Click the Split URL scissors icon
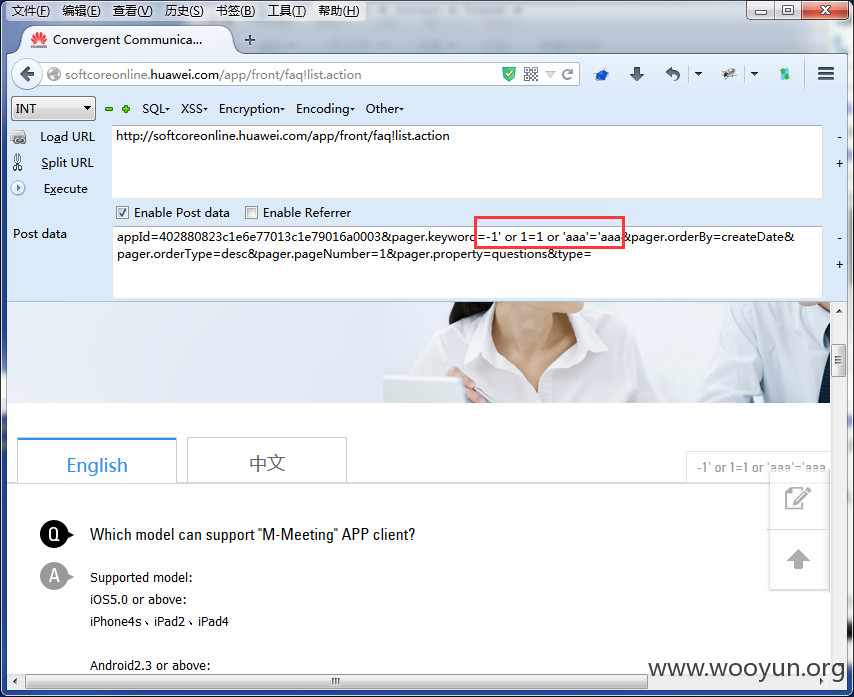The width and height of the screenshot is (854, 697). 17,162
